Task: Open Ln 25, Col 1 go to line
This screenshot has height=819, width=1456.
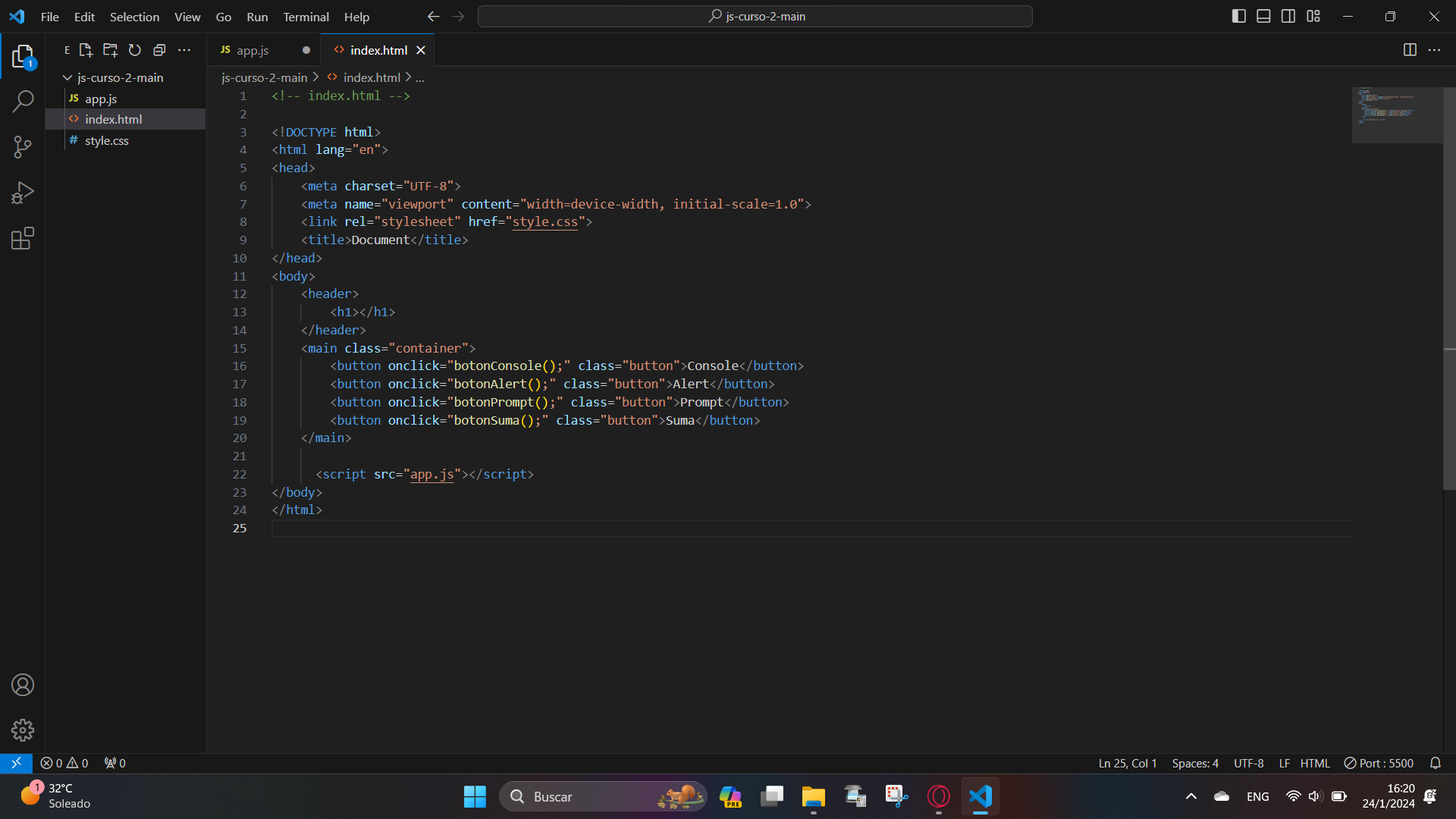Action: [x=1128, y=763]
